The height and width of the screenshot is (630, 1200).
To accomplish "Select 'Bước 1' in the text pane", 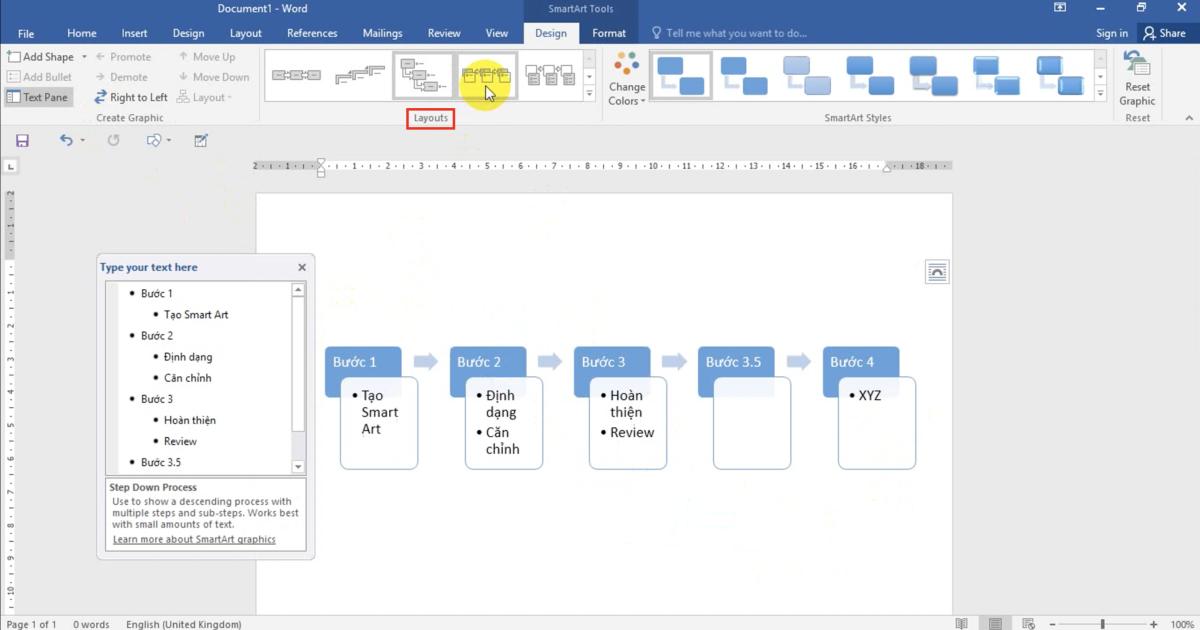I will (156, 293).
